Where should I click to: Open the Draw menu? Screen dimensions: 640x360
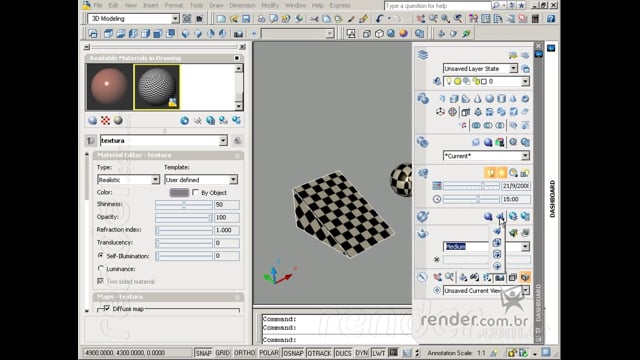point(216,5)
